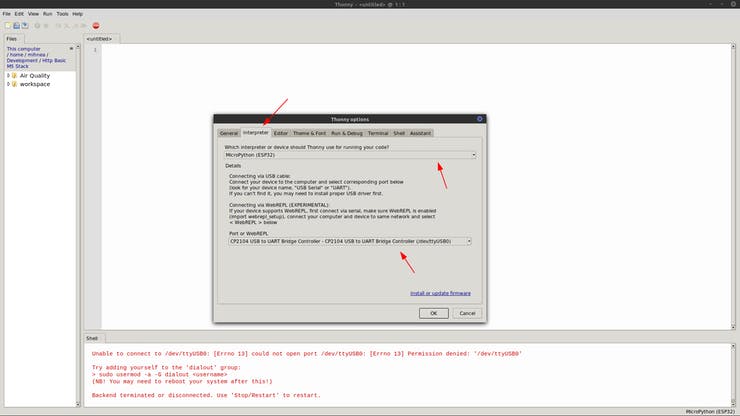Select the Interpreter options tab
Viewport: 740px width, 416px height.
pyautogui.click(x=256, y=133)
